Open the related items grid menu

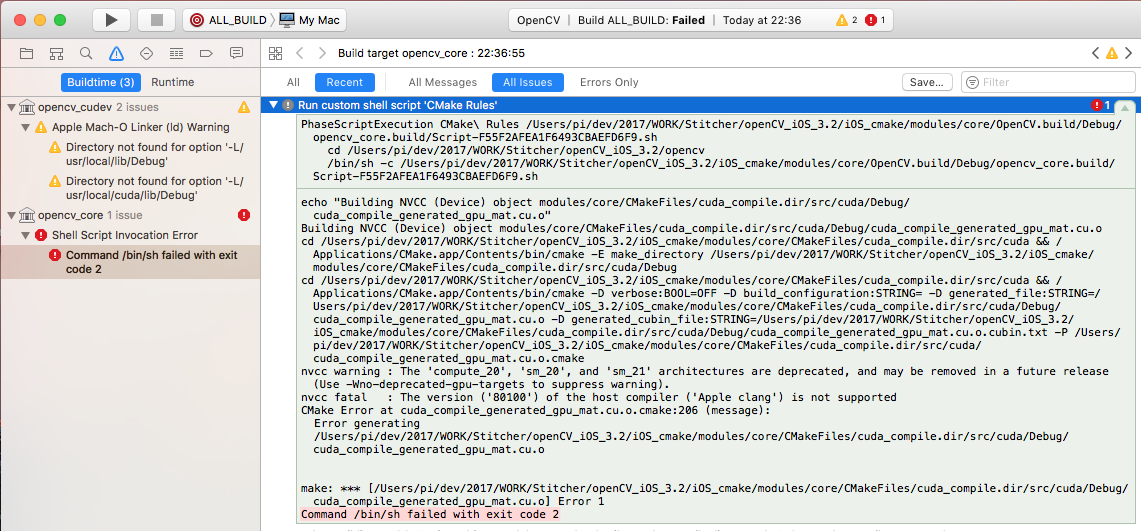275,53
